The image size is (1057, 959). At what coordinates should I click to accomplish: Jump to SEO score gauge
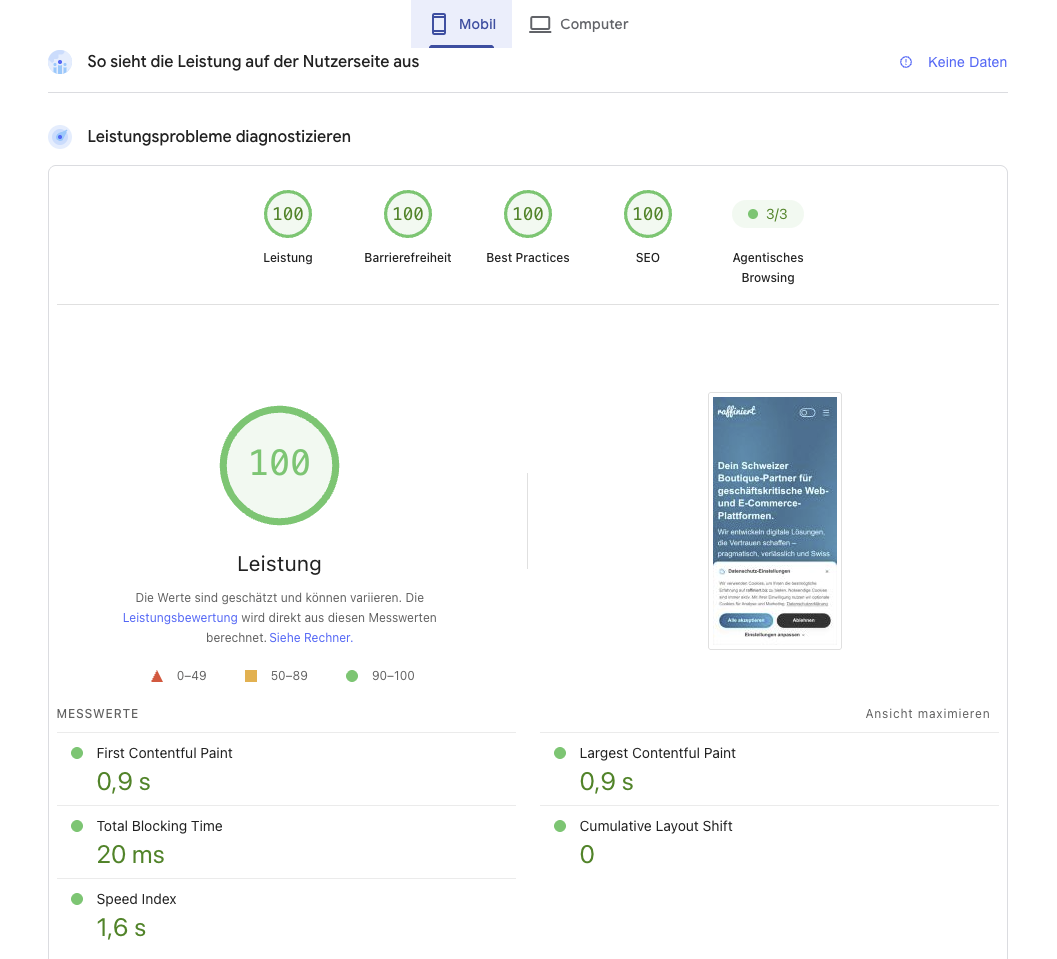[648, 214]
